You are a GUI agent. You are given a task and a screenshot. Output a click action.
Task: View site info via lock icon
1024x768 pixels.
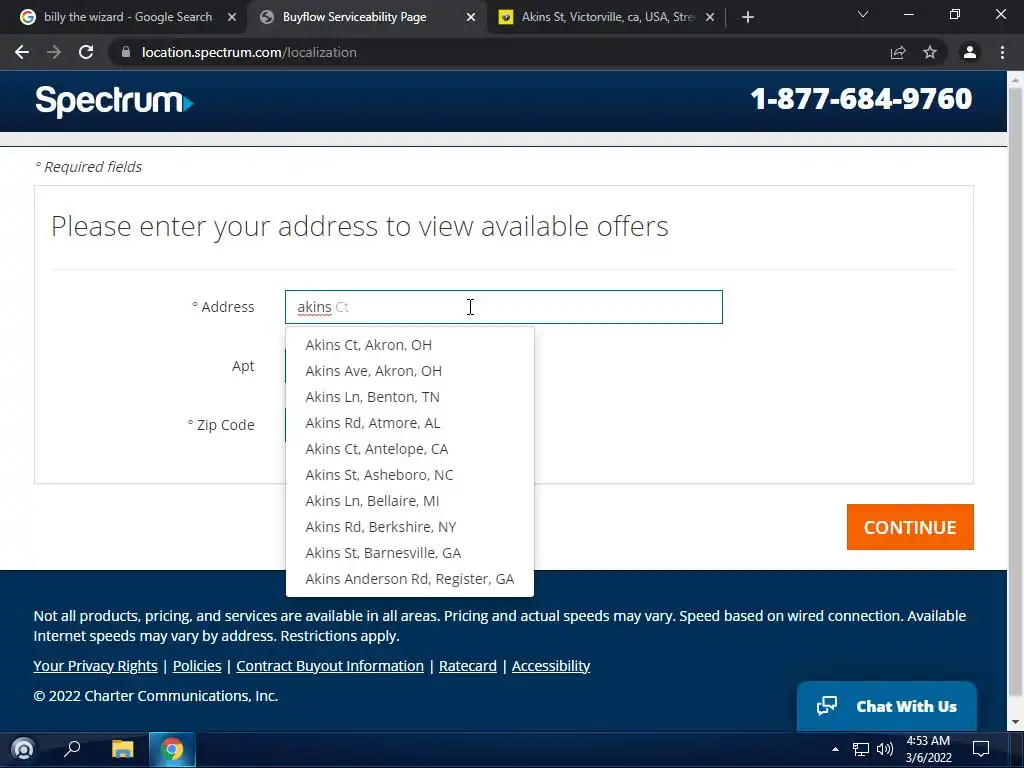[126, 52]
